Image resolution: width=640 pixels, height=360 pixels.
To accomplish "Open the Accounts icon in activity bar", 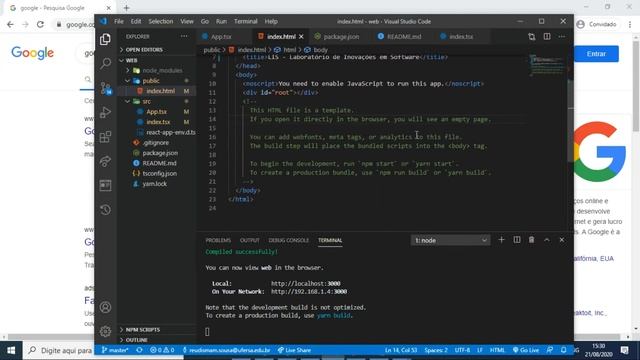I will tap(105, 307).
